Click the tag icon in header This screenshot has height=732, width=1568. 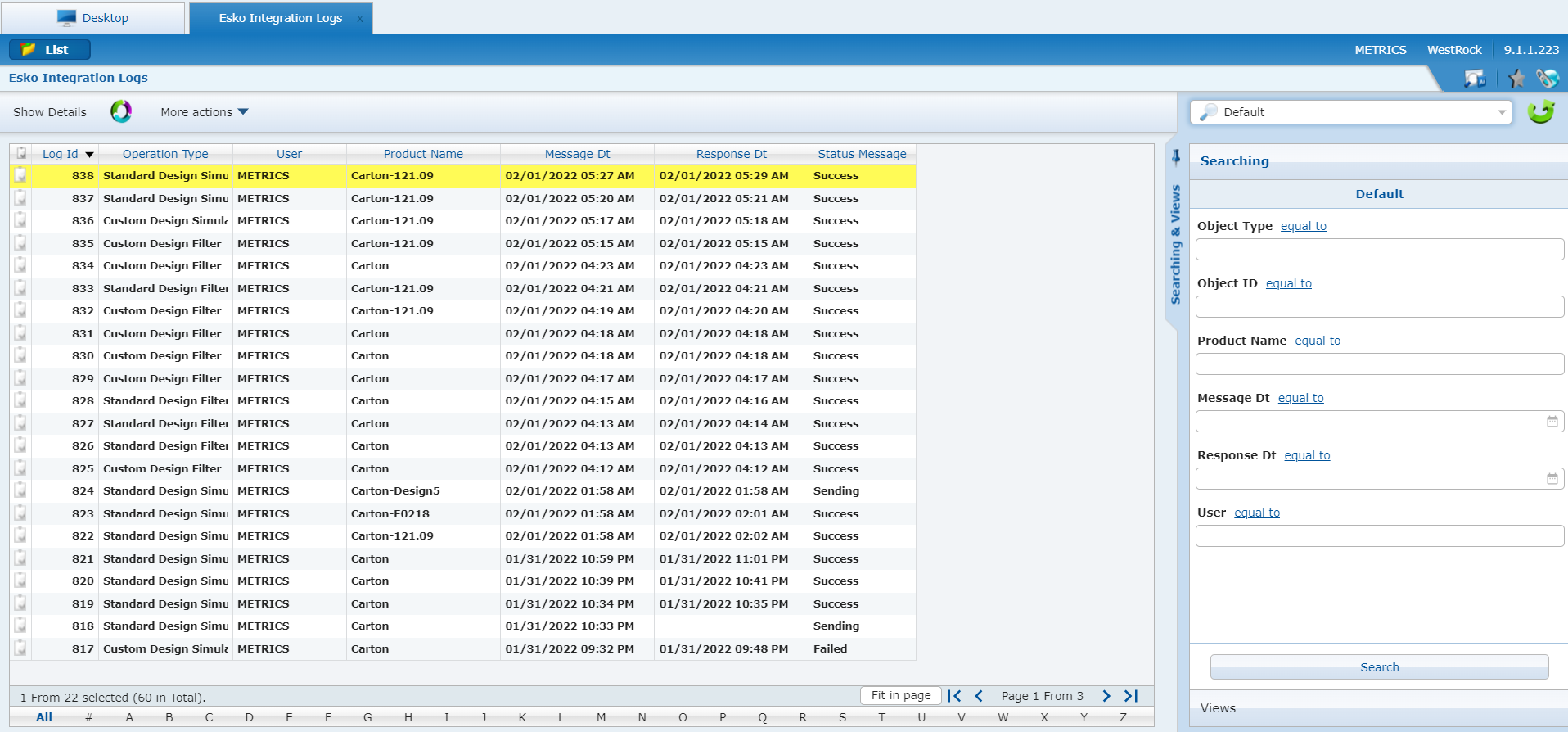coord(1547,79)
